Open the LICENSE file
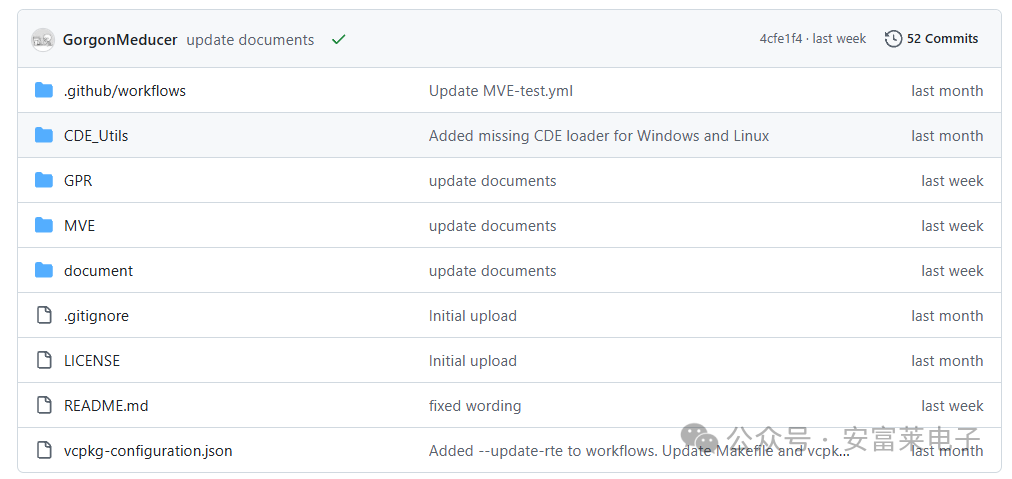1012x479 pixels. (x=92, y=361)
